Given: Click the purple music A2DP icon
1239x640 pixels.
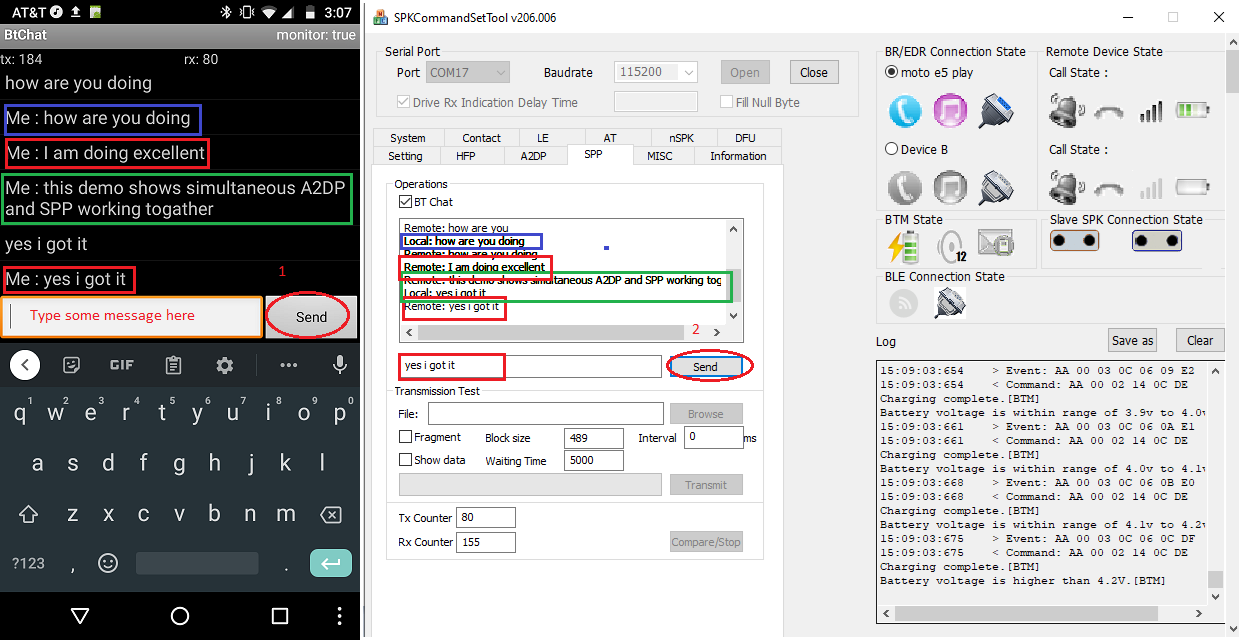Looking at the screenshot, I should [950, 111].
